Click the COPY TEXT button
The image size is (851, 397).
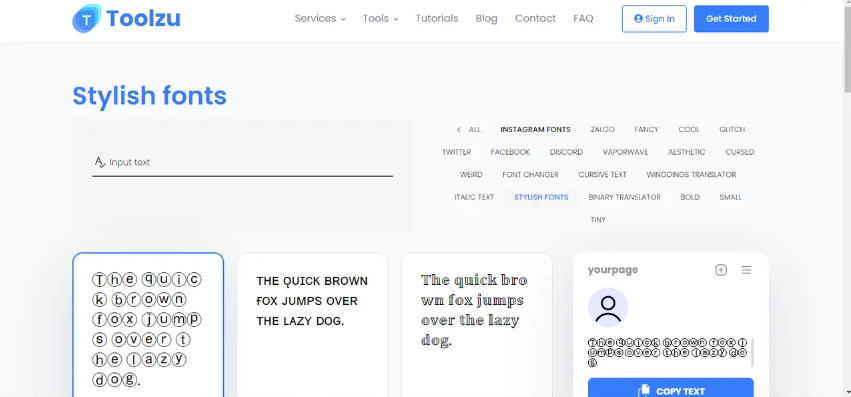(x=671, y=389)
